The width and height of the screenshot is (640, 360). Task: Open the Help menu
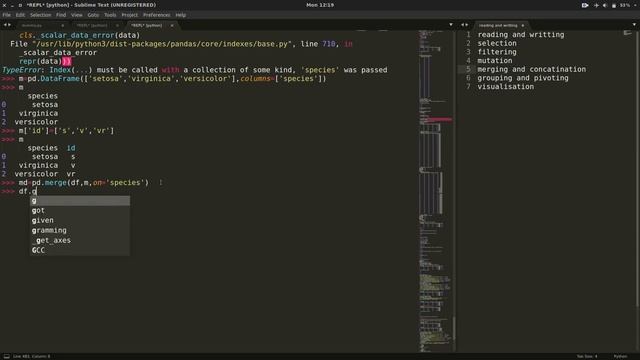point(181,15)
